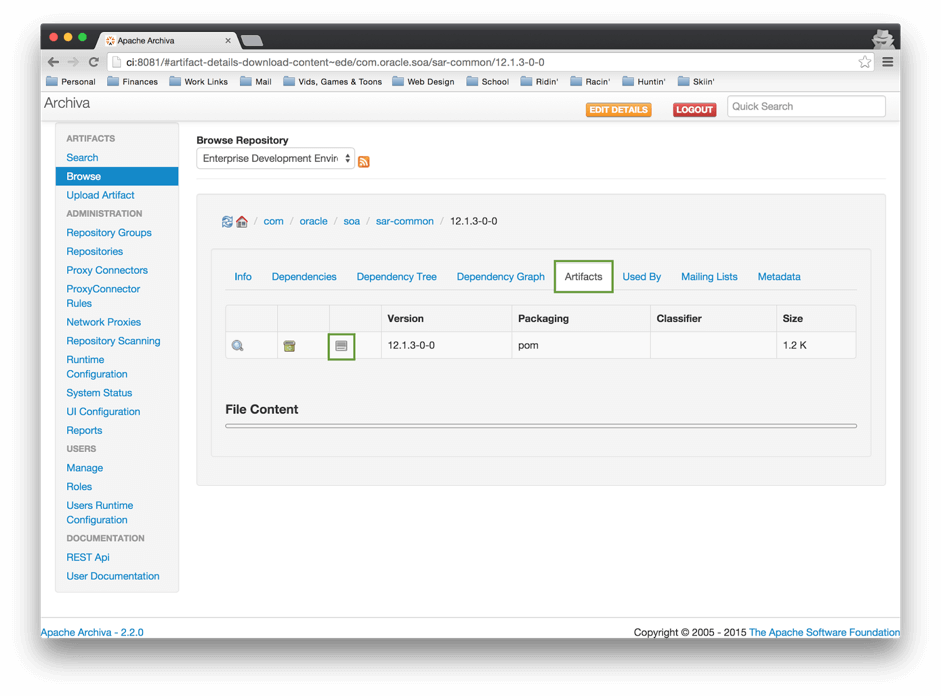The image size is (941, 696).
Task: Open Huntin' bookmarks folder
Action: click(644, 82)
